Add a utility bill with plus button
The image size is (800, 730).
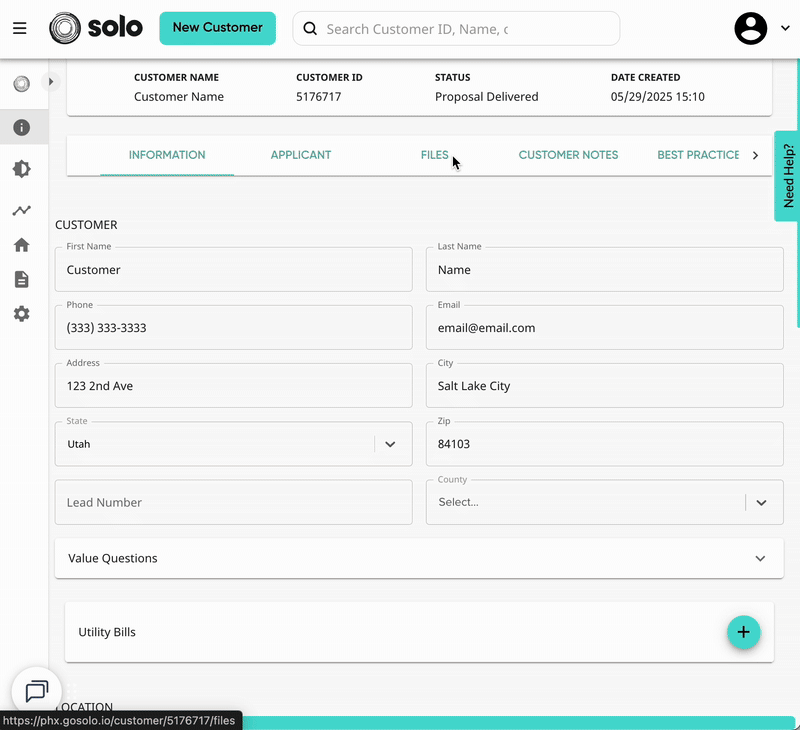tap(743, 632)
